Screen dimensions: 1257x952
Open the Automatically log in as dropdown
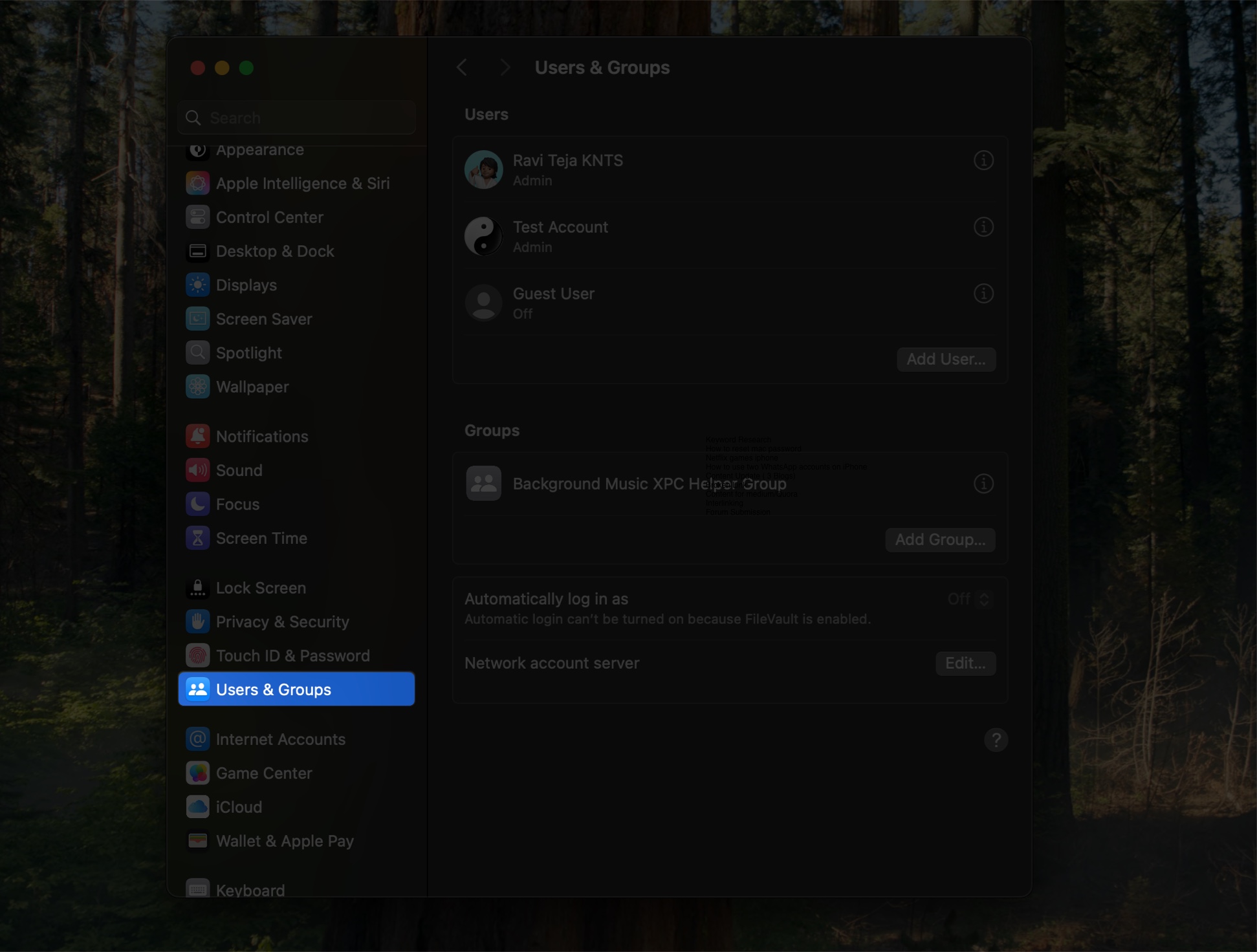(x=968, y=599)
